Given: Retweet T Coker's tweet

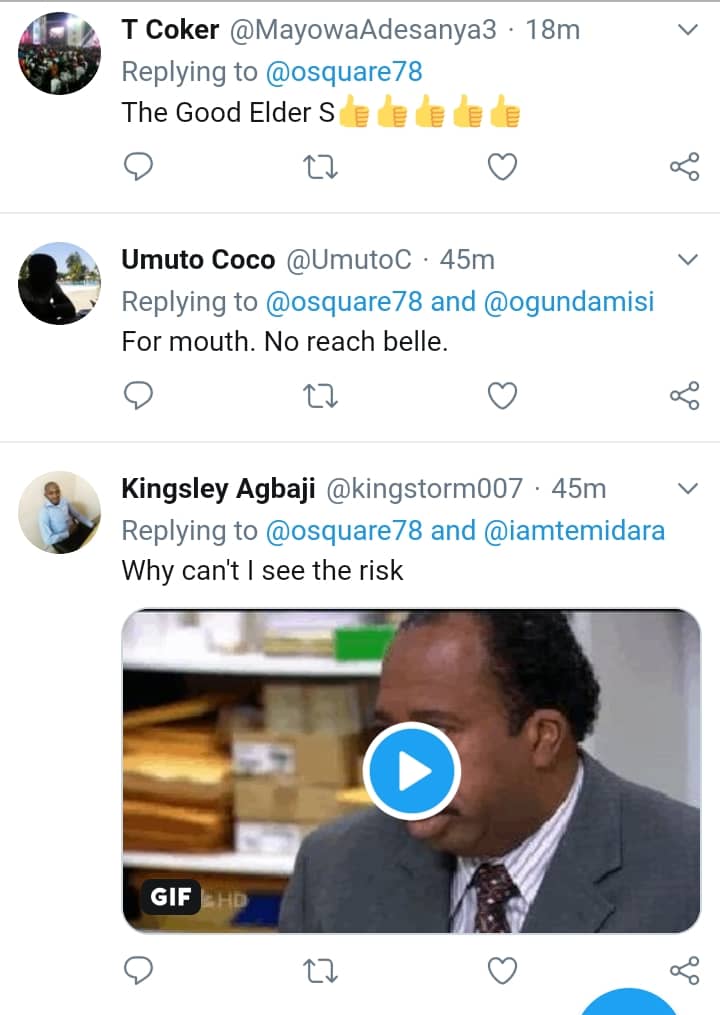Looking at the screenshot, I should point(320,168).
